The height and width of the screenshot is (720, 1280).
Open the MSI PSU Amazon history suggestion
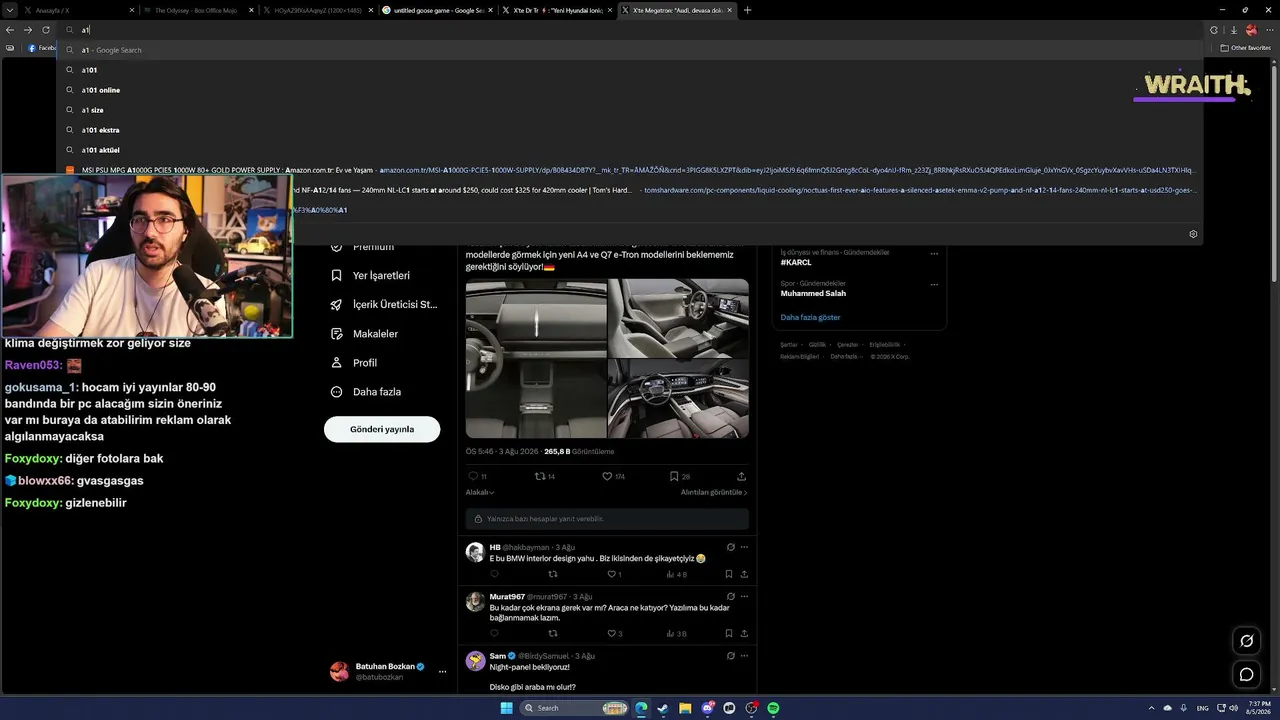(x=630, y=170)
